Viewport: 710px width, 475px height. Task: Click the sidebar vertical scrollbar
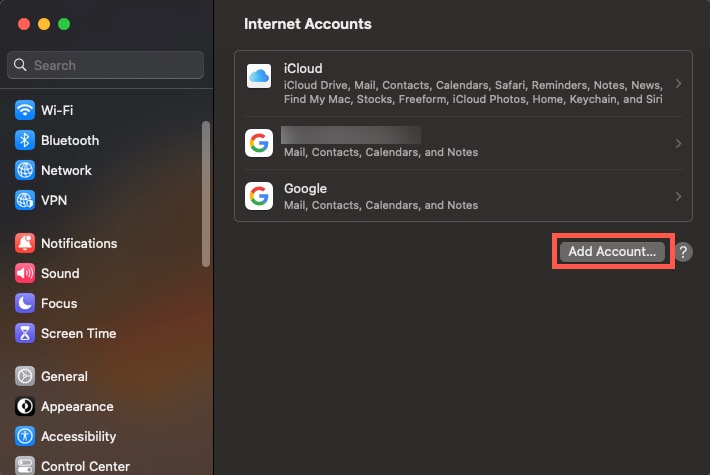pos(206,194)
